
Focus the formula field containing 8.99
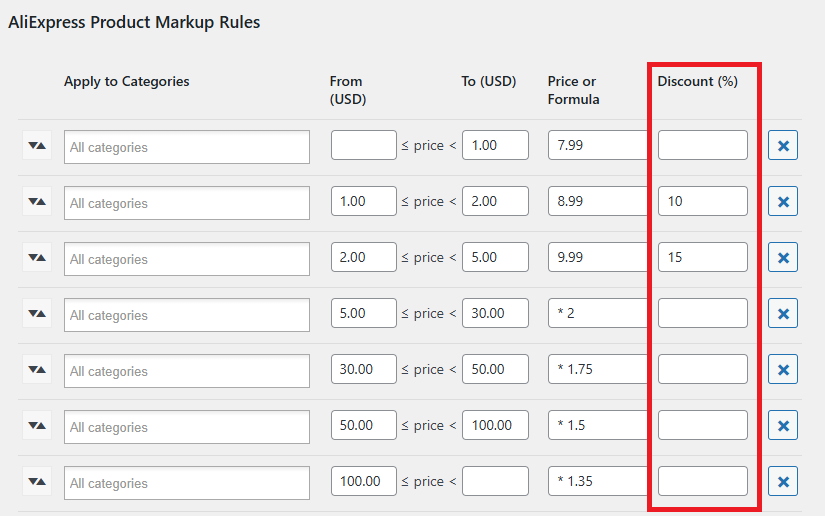[x=598, y=201]
